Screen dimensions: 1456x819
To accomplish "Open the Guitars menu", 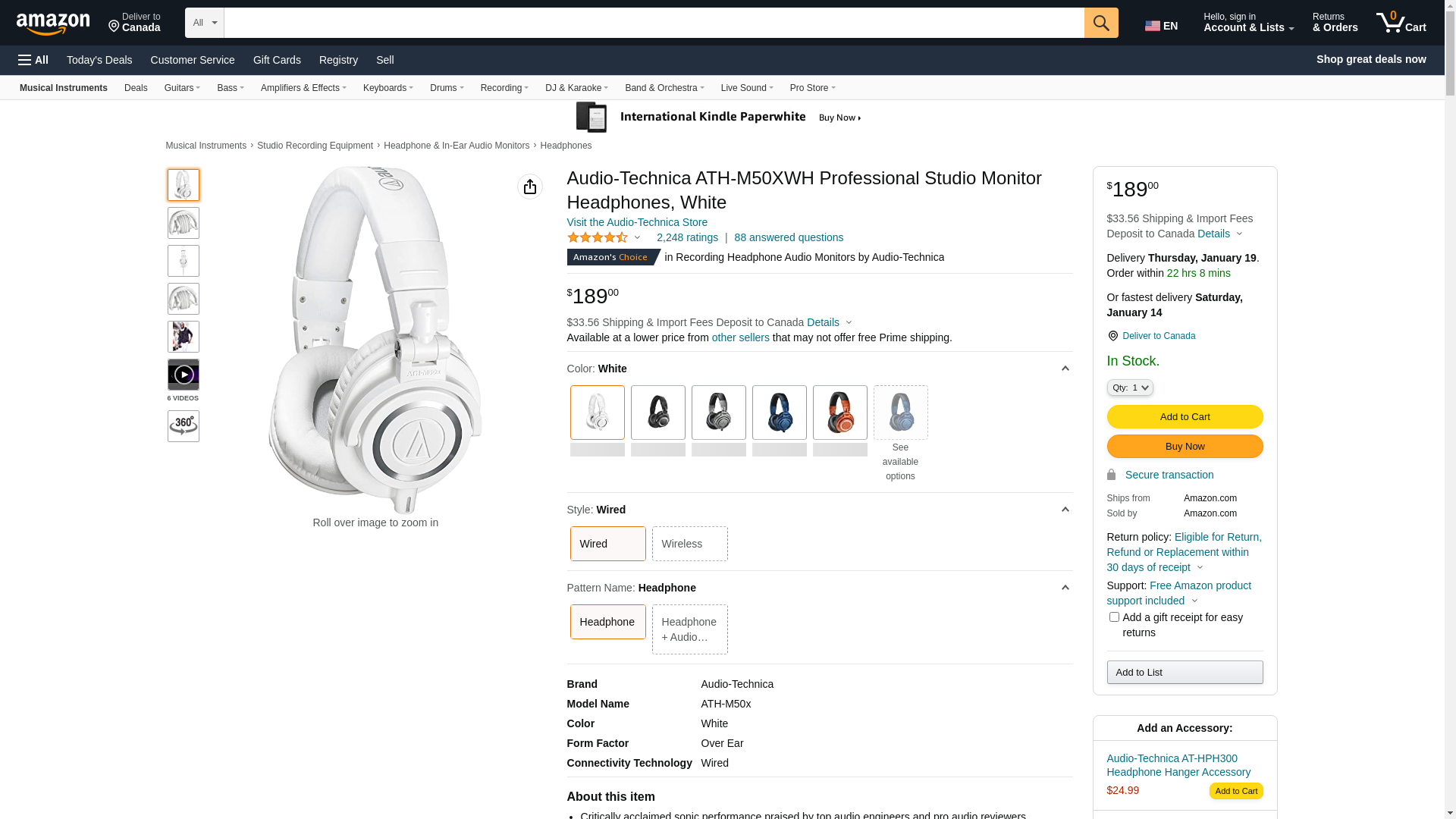I will 182,88.
